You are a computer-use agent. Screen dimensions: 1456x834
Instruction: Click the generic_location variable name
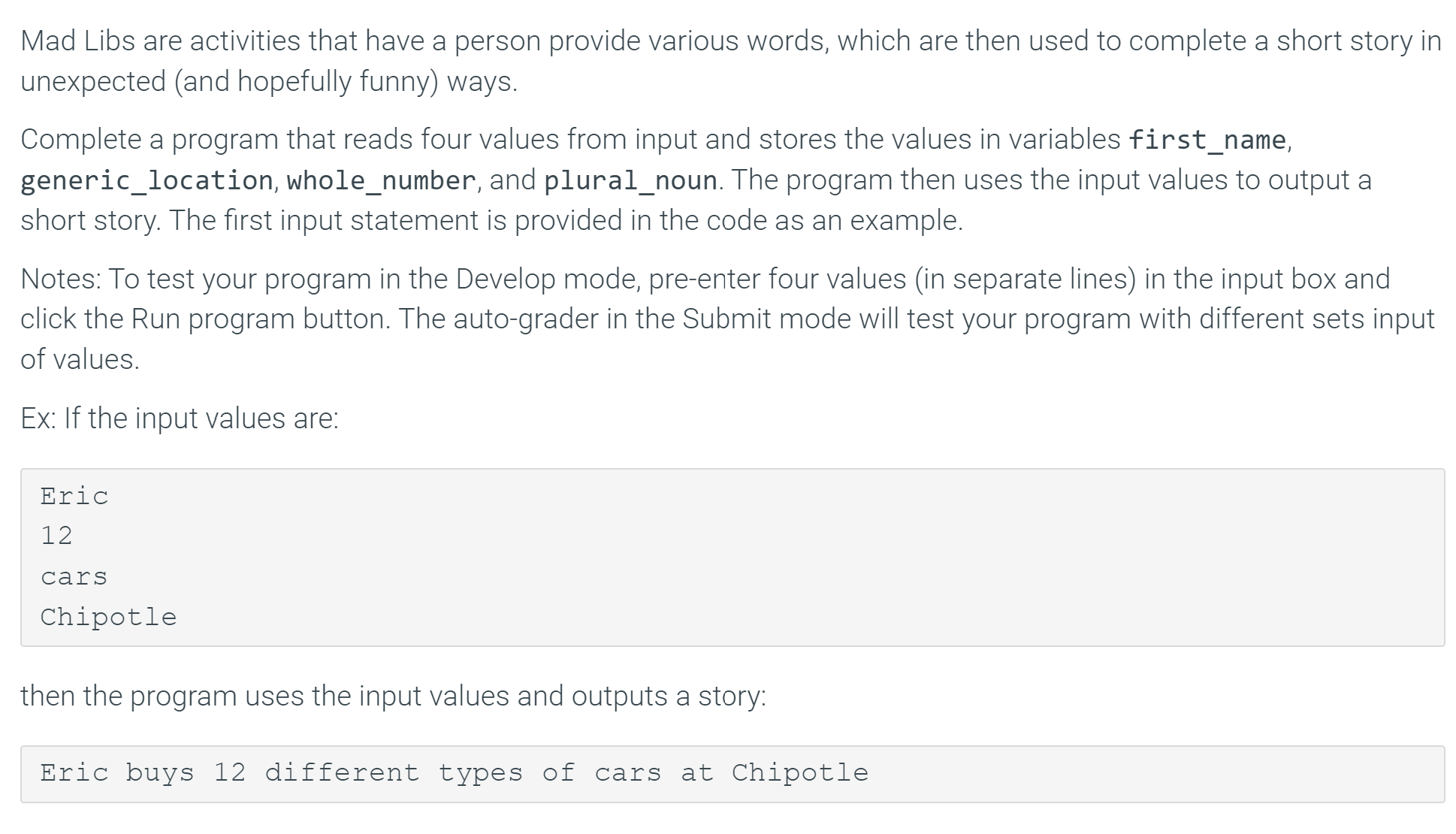(x=147, y=180)
